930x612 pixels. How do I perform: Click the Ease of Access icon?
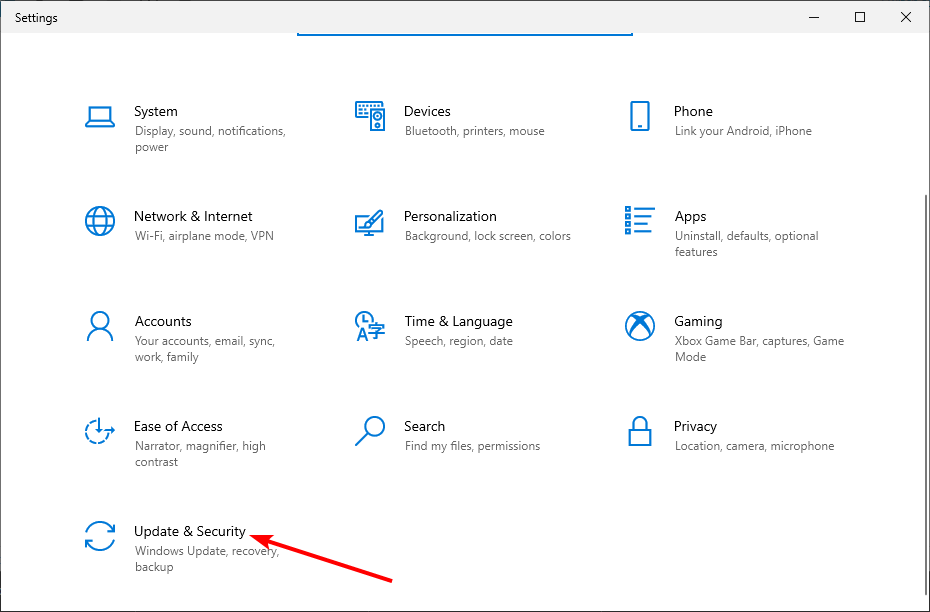click(x=99, y=431)
